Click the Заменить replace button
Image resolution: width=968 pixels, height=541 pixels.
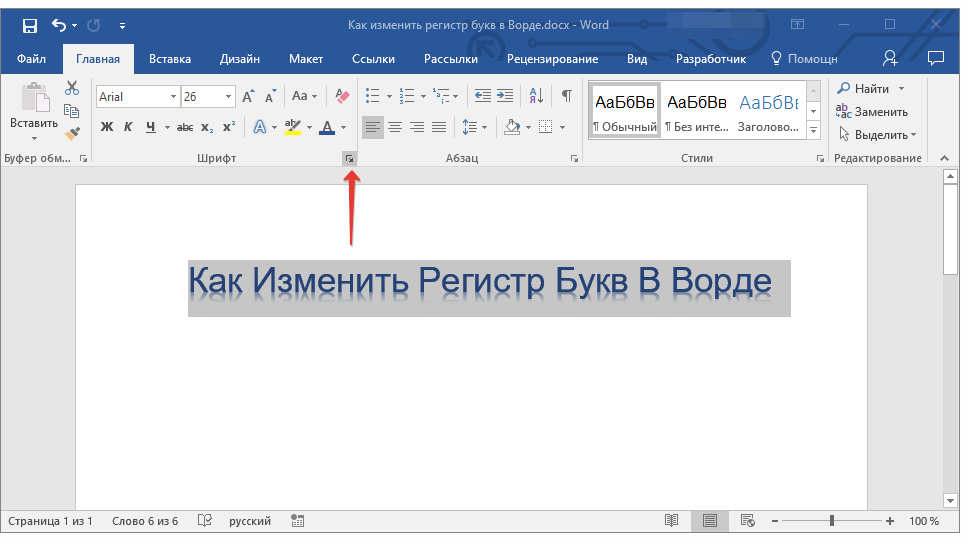(x=872, y=112)
